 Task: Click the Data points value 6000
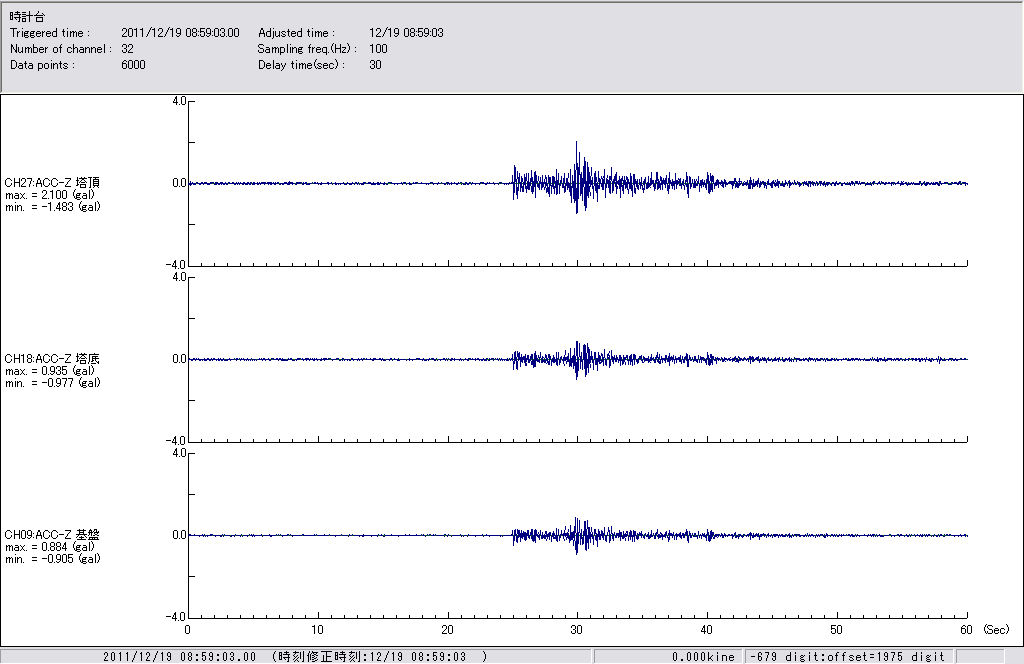[133, 65]
